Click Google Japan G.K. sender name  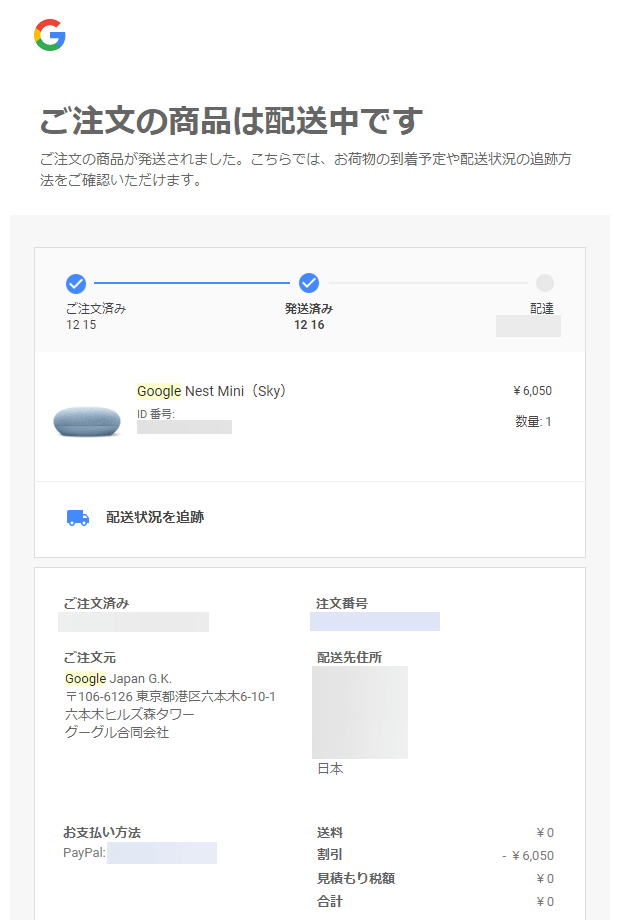point(119,679)
